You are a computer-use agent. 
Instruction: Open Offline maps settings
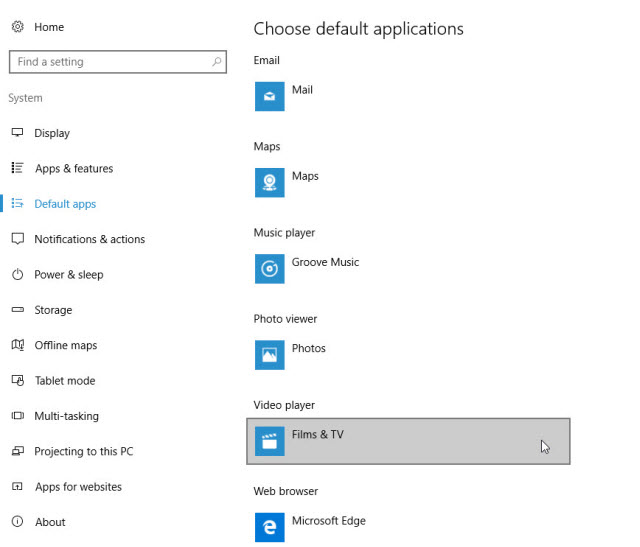coord(66,345)
